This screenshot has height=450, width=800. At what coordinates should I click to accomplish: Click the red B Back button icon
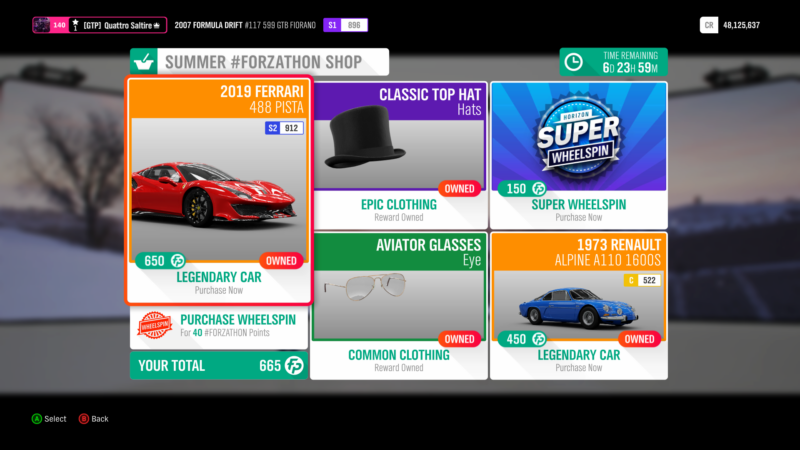pyautogui.click(x=84, y=419)
